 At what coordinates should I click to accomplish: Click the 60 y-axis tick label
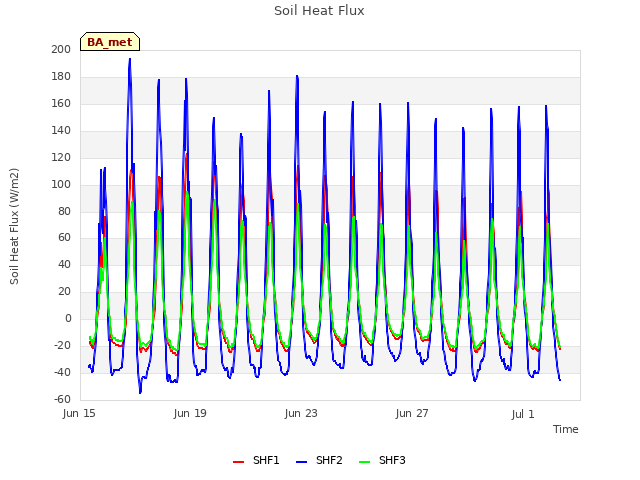[64, 237]
